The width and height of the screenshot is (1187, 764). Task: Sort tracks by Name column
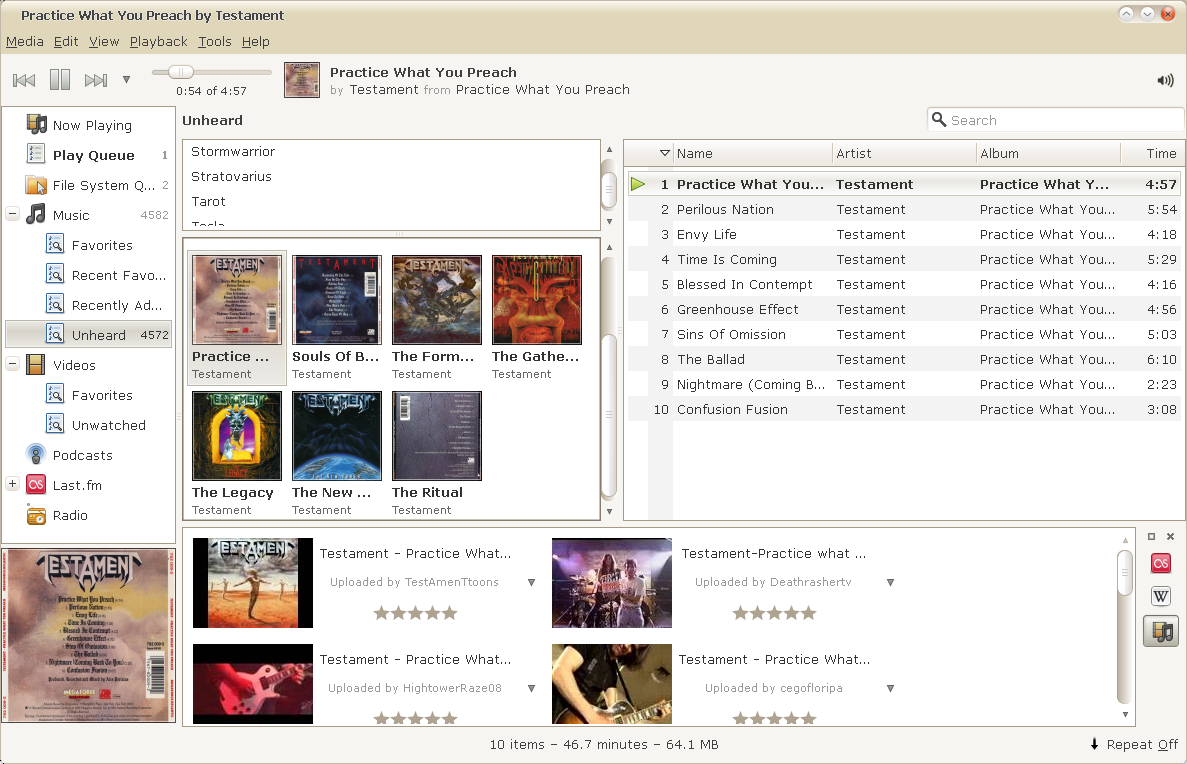pyautogui.click(x=752, y=154)
